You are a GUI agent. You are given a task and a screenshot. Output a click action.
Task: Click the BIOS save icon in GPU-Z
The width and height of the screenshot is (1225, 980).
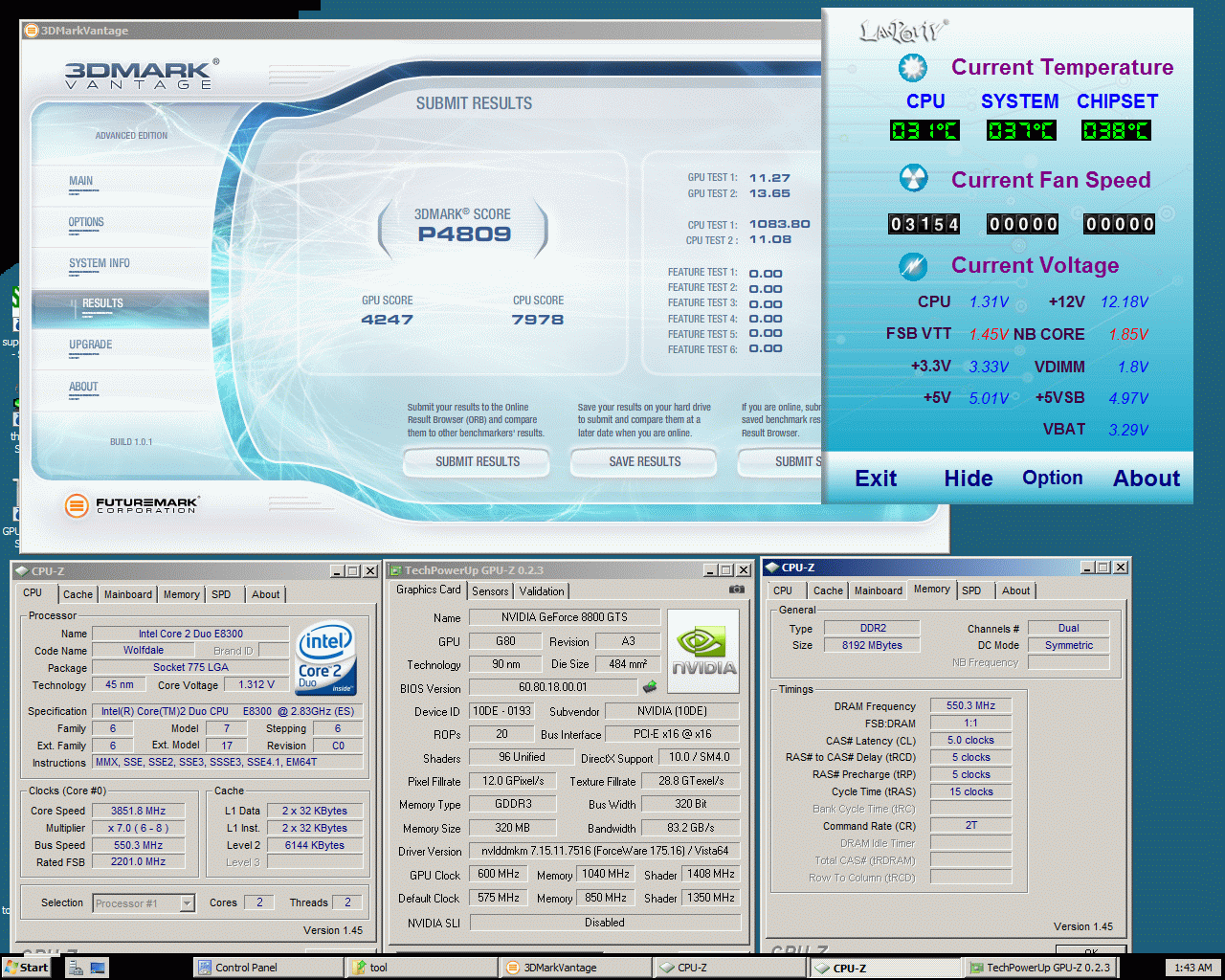click(x=650, y=686)
